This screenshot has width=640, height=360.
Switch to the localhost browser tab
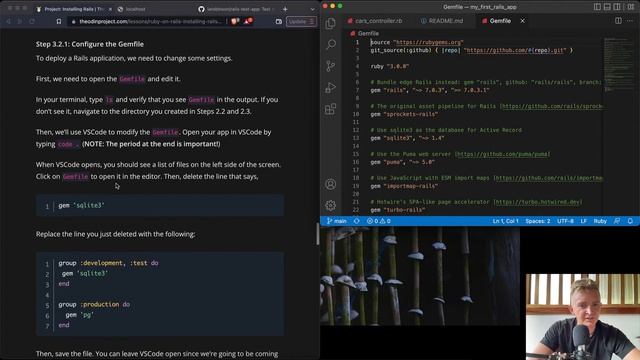pos(135,9)
